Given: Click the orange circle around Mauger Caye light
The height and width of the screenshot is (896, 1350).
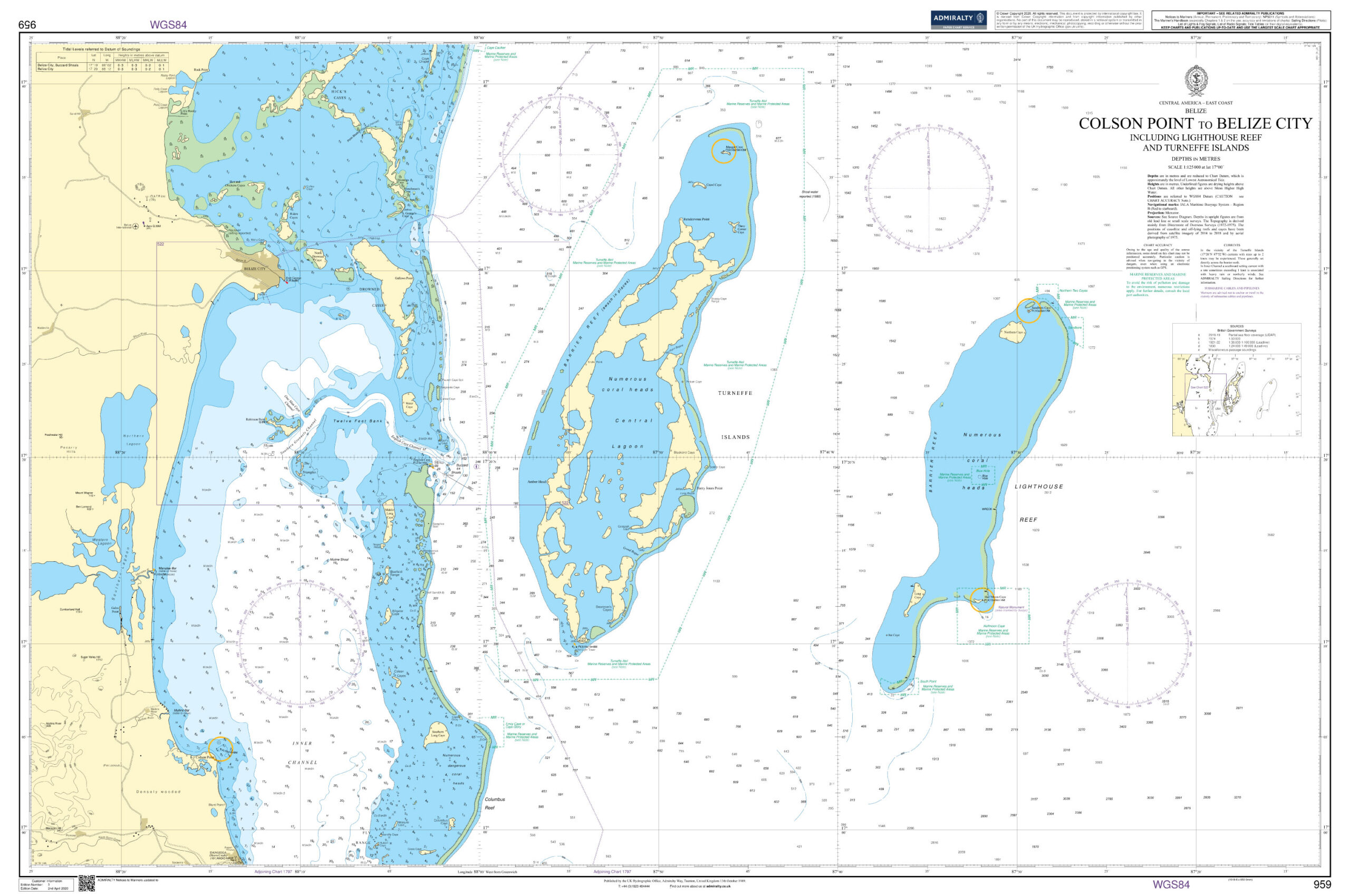Looking at the screenshot, I should coord(724,151).
